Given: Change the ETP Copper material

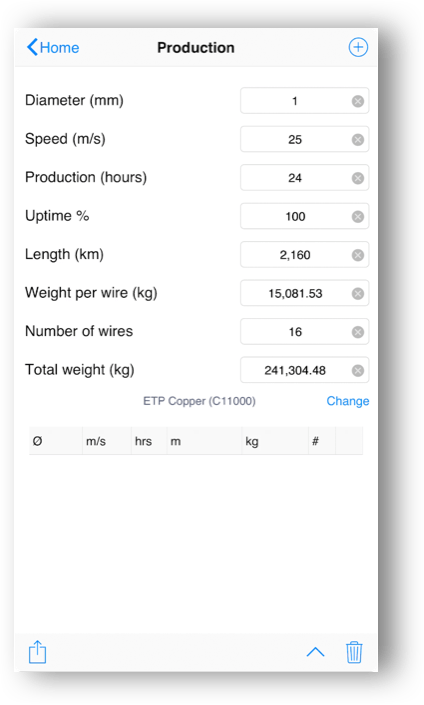Looking at the screenshot, I should coord(348,401).
